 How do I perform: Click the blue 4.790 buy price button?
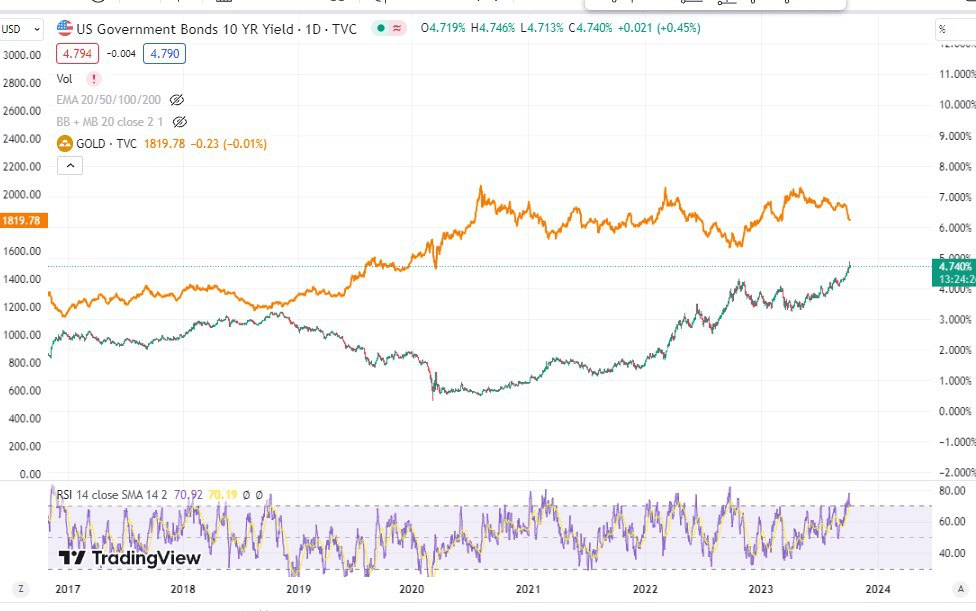(164, 54)
